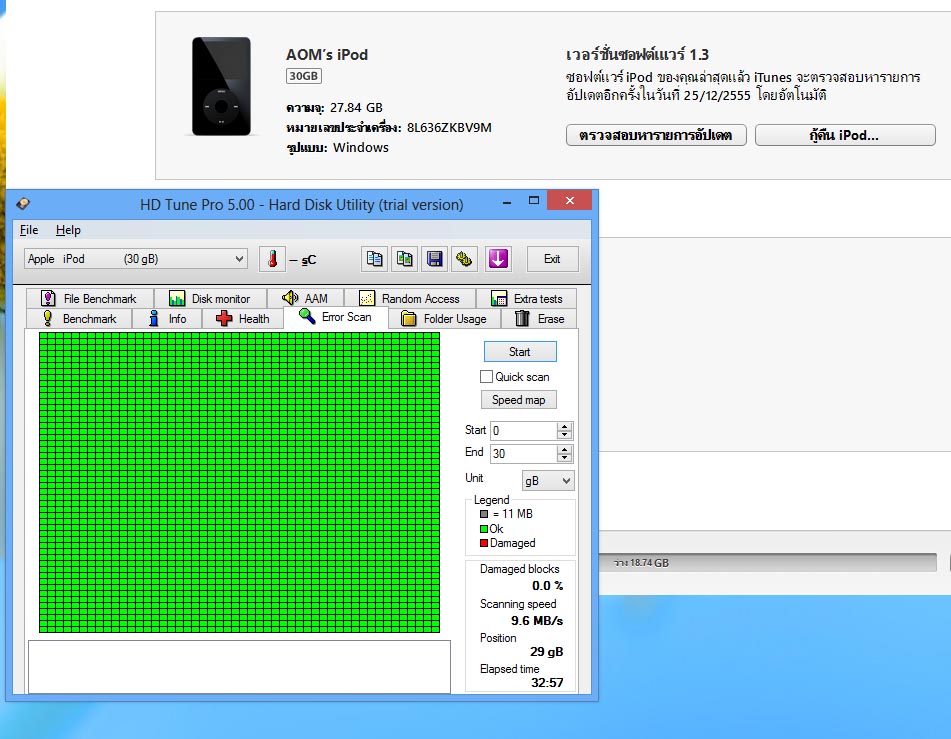Click the floppy disk save screenshot icon
The image size is (951, 739).
click(x=435, y=259)
